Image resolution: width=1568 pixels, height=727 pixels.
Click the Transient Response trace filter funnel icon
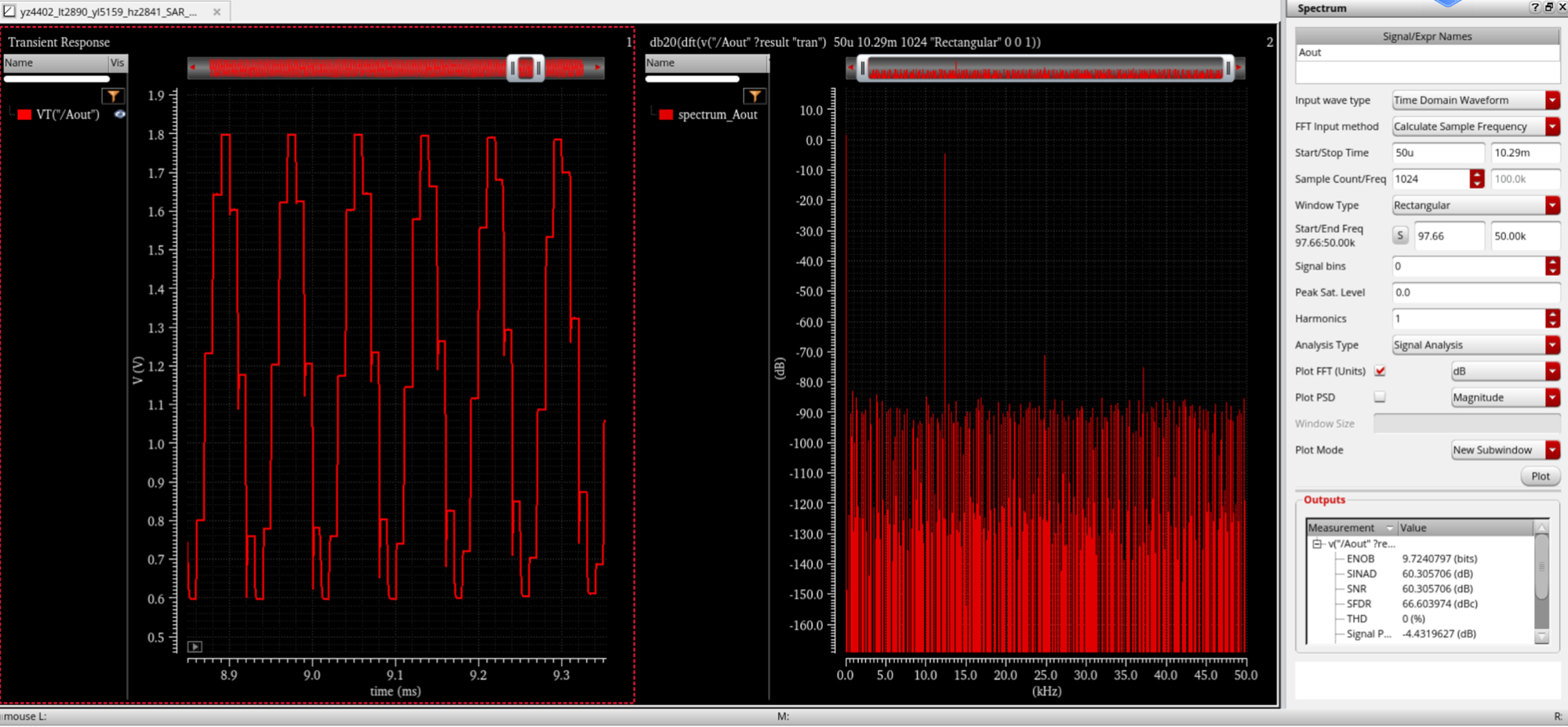113,96
